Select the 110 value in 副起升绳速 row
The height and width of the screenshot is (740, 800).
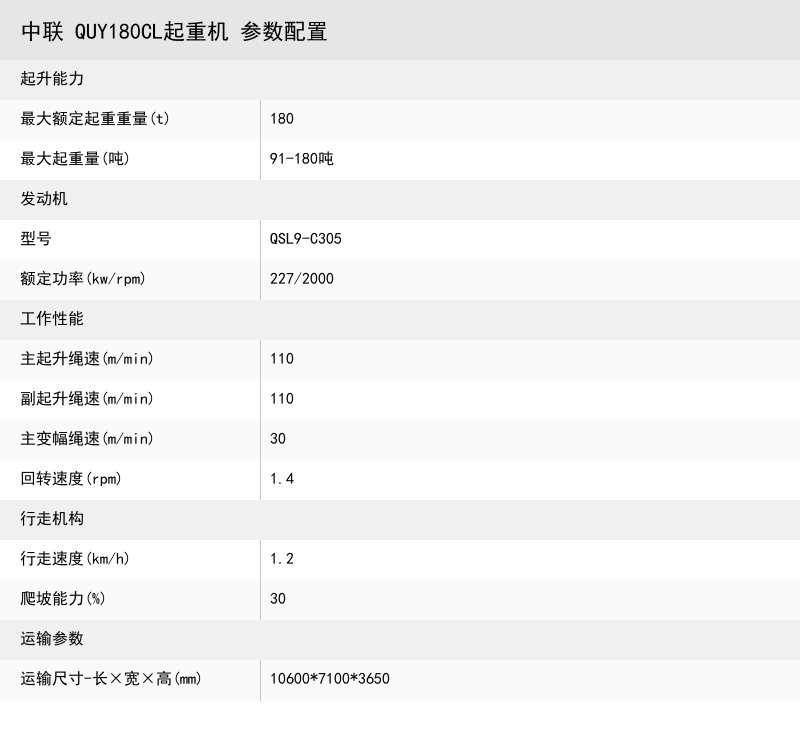(x=282, y=399)
